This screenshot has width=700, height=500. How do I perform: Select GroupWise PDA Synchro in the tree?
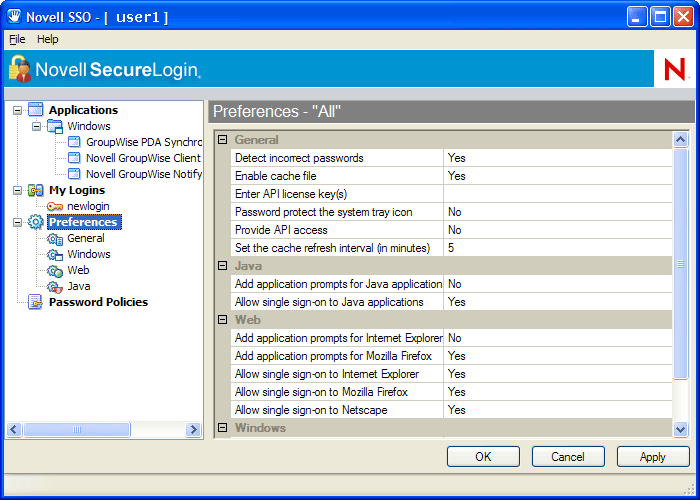pos(144,142)
